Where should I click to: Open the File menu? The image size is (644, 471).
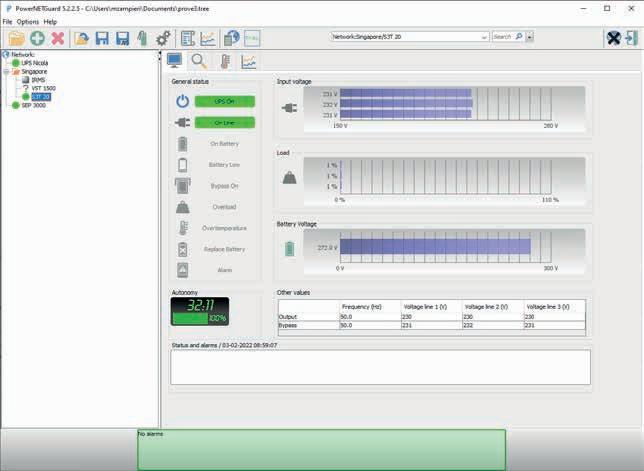click(7, 22)
